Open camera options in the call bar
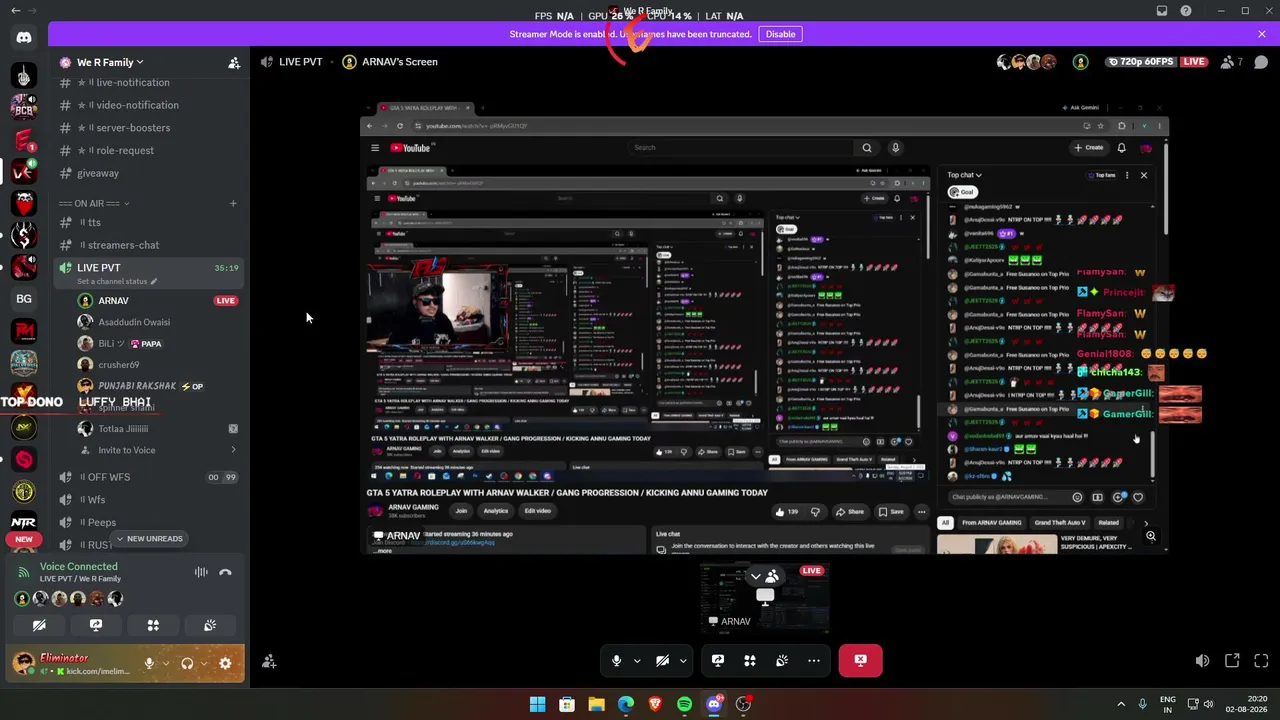 click(682, 660)
